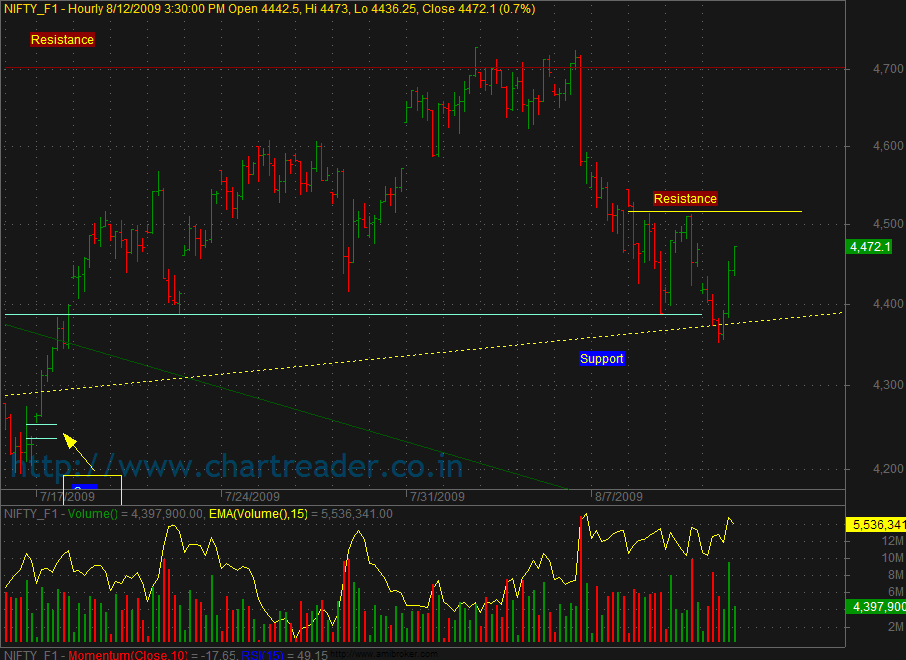Click the NIFTY_F1 Hourly chart title text
The height and width of the screenshot is (660, 906).
click(x=270, y=9)
